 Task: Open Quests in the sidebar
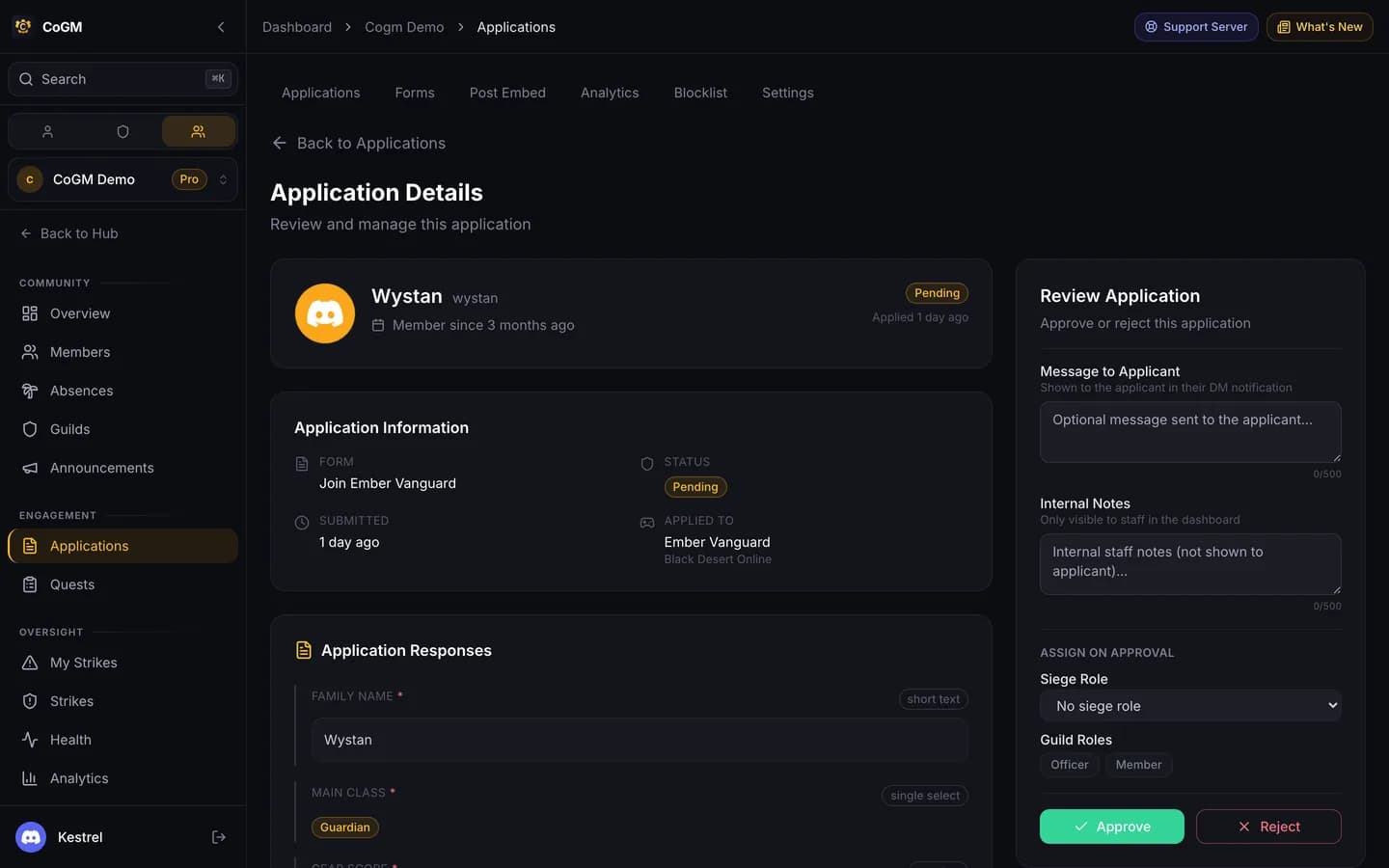(123, 584)
